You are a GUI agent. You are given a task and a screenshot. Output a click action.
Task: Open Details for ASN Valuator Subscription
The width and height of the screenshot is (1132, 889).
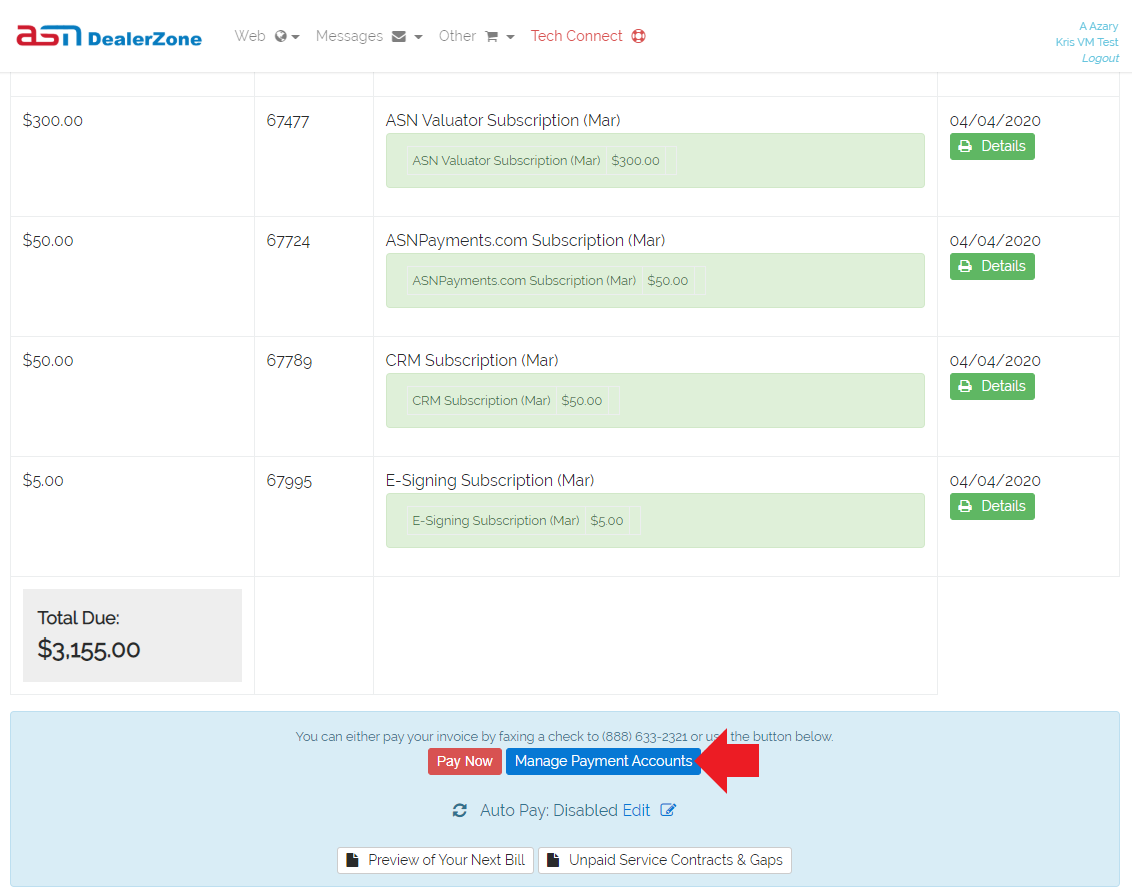(991, 146)
